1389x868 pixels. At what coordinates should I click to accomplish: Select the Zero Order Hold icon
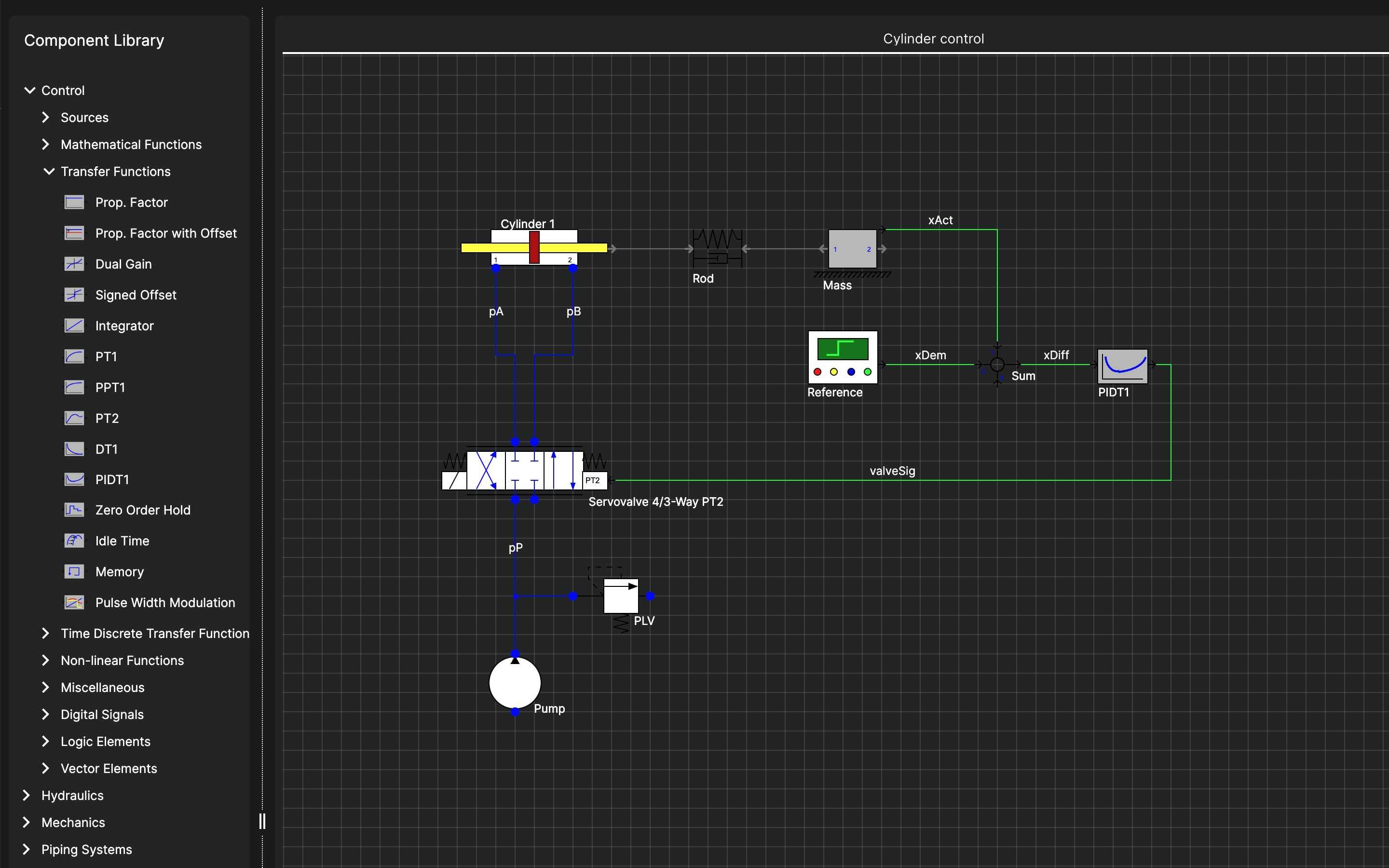(74, 510)
